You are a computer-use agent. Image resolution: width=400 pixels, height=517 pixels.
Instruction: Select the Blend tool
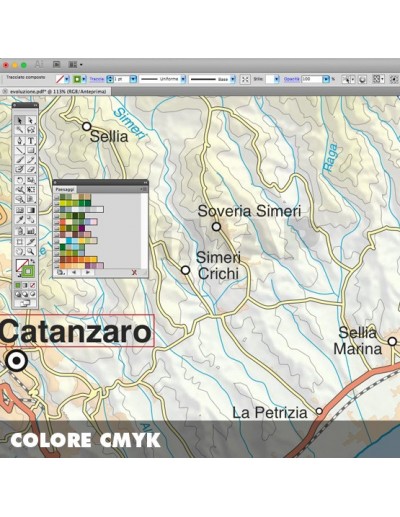point(30,220)
